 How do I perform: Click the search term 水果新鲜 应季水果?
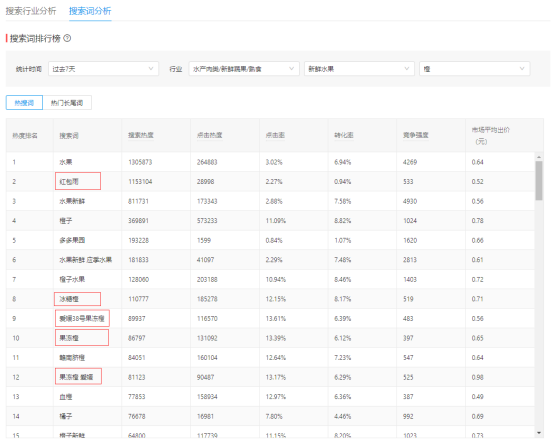tap(86, 260)
